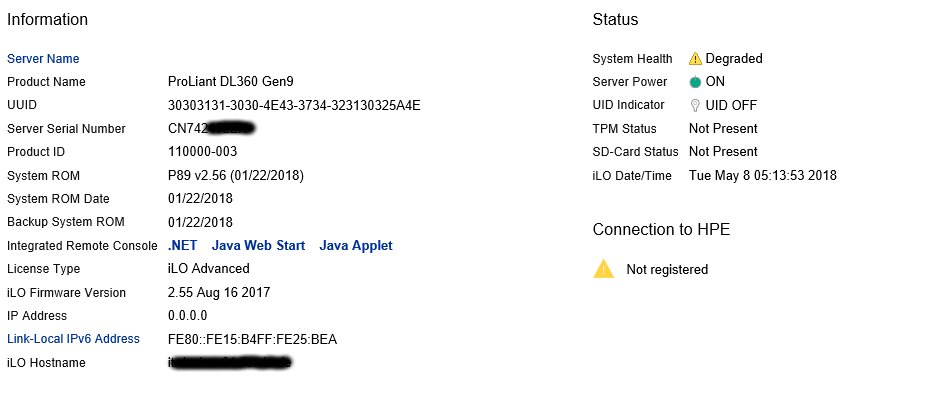Click the System ROM P89 v2.56 value
Image resolution: width=943 pixels, height=417 pixels.
236,175
